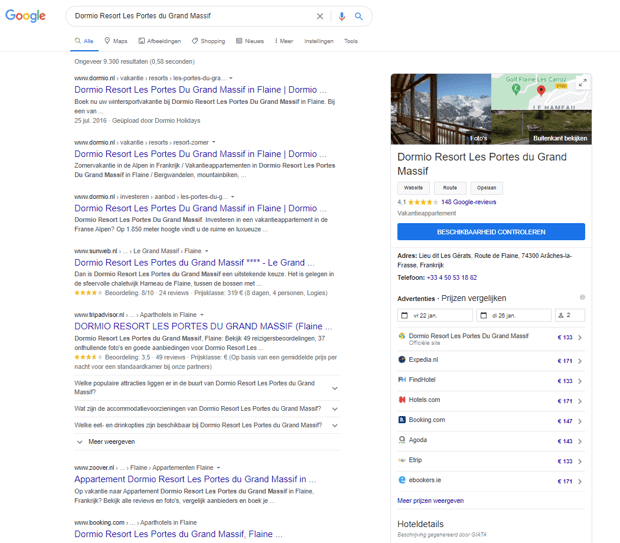Open ebookers.ie price chevron €171
620x543 pixels.
point(580,482)
